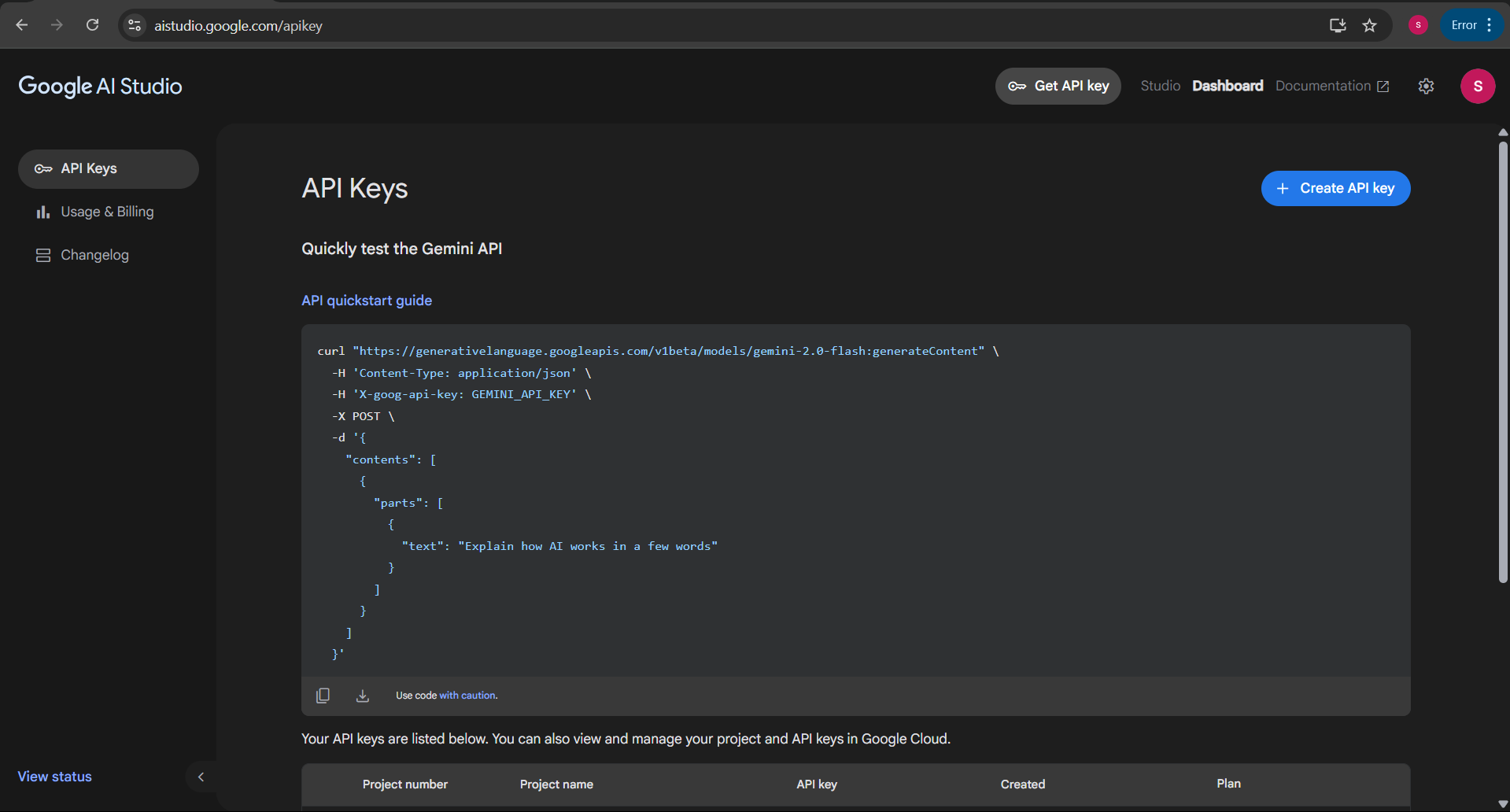Open the account avatar menu
Image resolution: width=1510 pixels, height=812 pixels.
[1478, 86]
